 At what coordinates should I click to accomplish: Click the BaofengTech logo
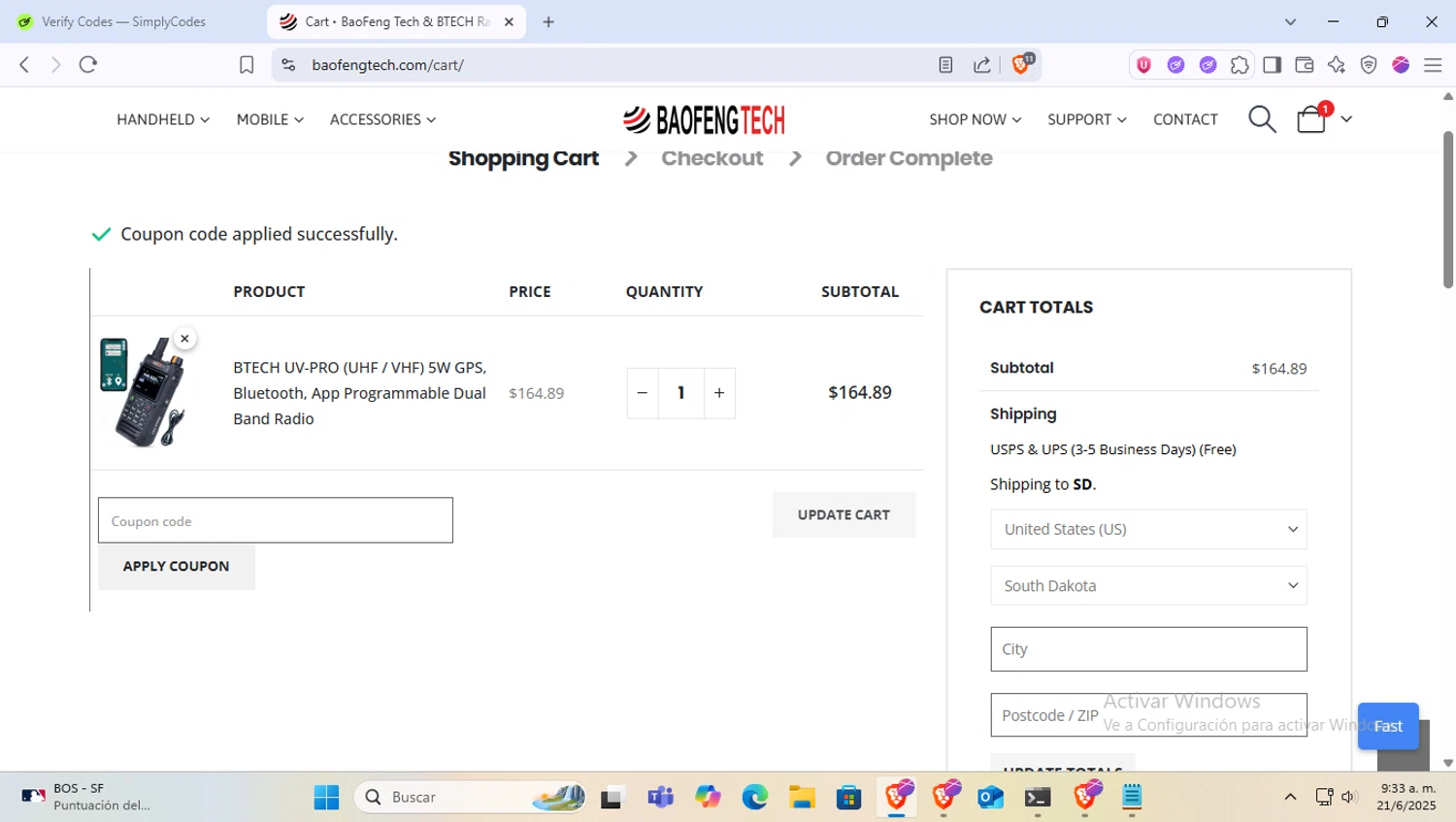click(x=705, y=119)
